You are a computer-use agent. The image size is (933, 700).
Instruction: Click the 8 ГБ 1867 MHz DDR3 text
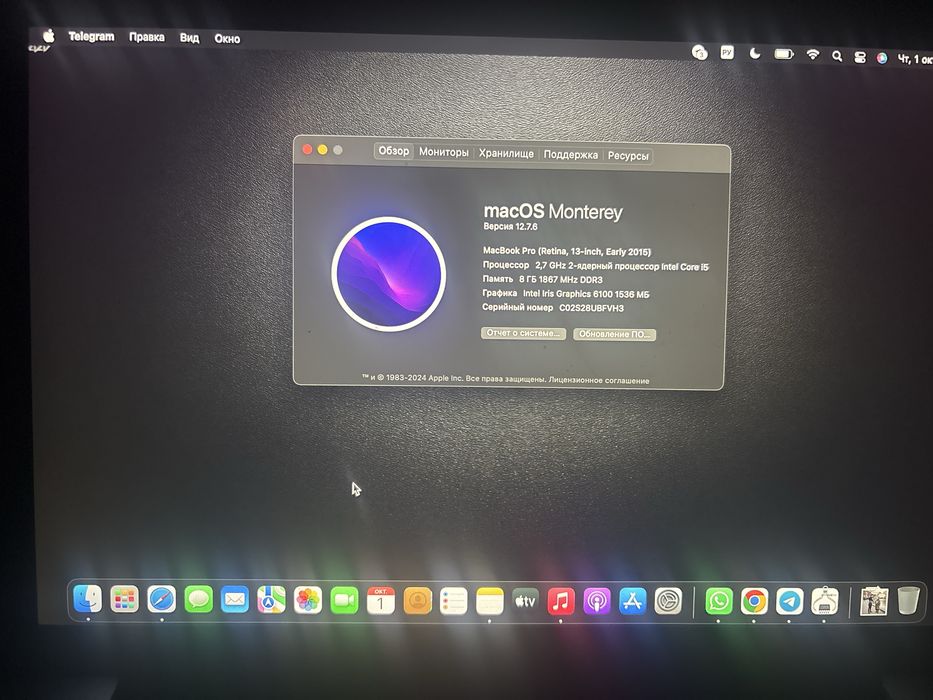click(x=561, y=279)
